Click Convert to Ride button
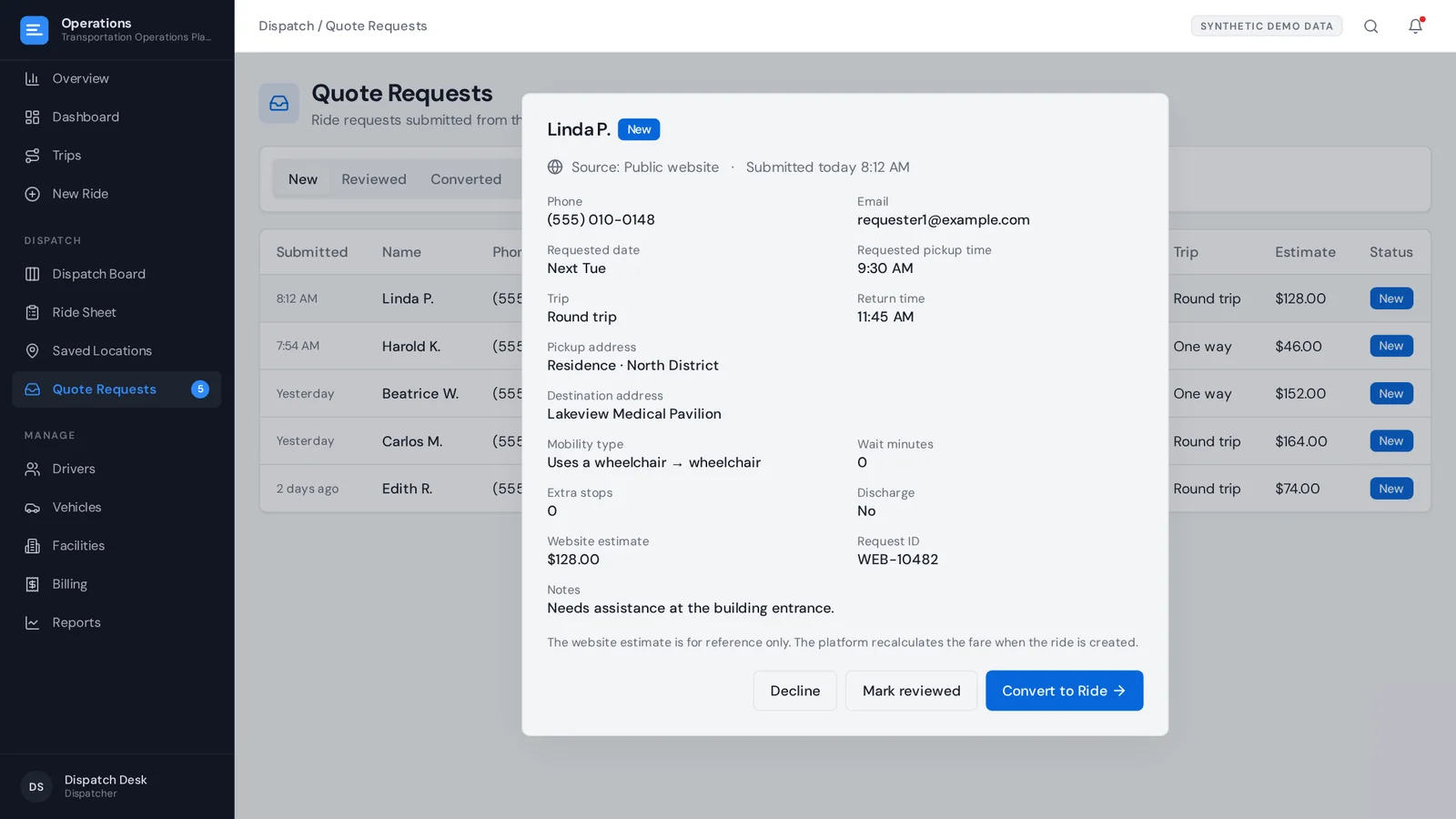 point(1064,691)
